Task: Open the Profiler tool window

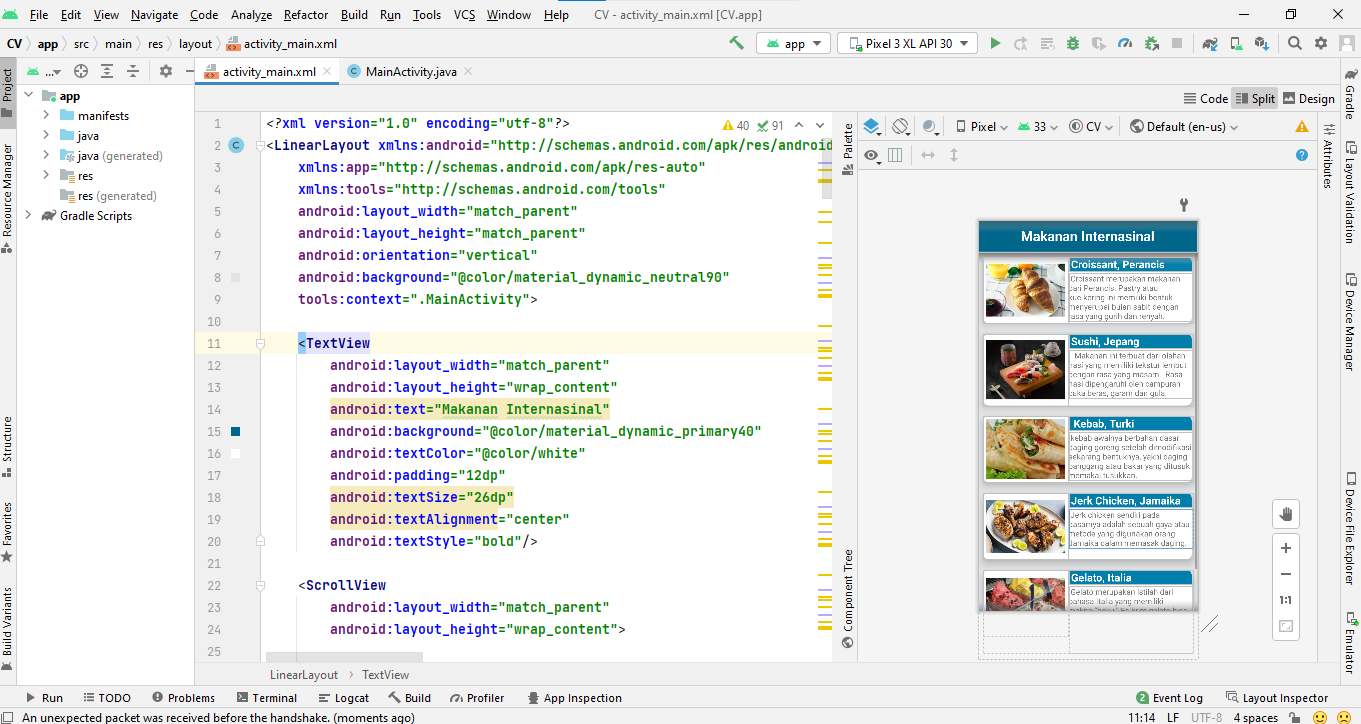Action: click(x=477, y=698)
